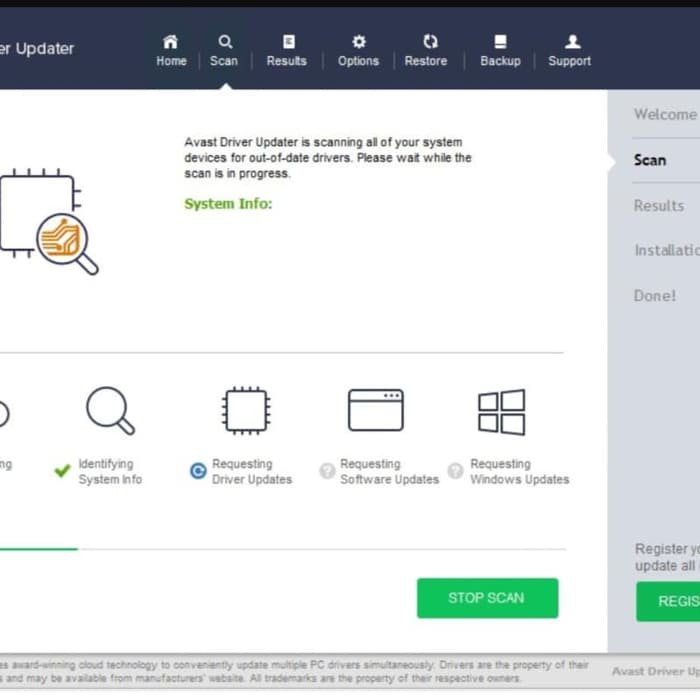Screen dimensions: 700x700
Task: Click the Windows logo icon above Windows Updates
Action: pyautogui.click(x=501, y=412)
